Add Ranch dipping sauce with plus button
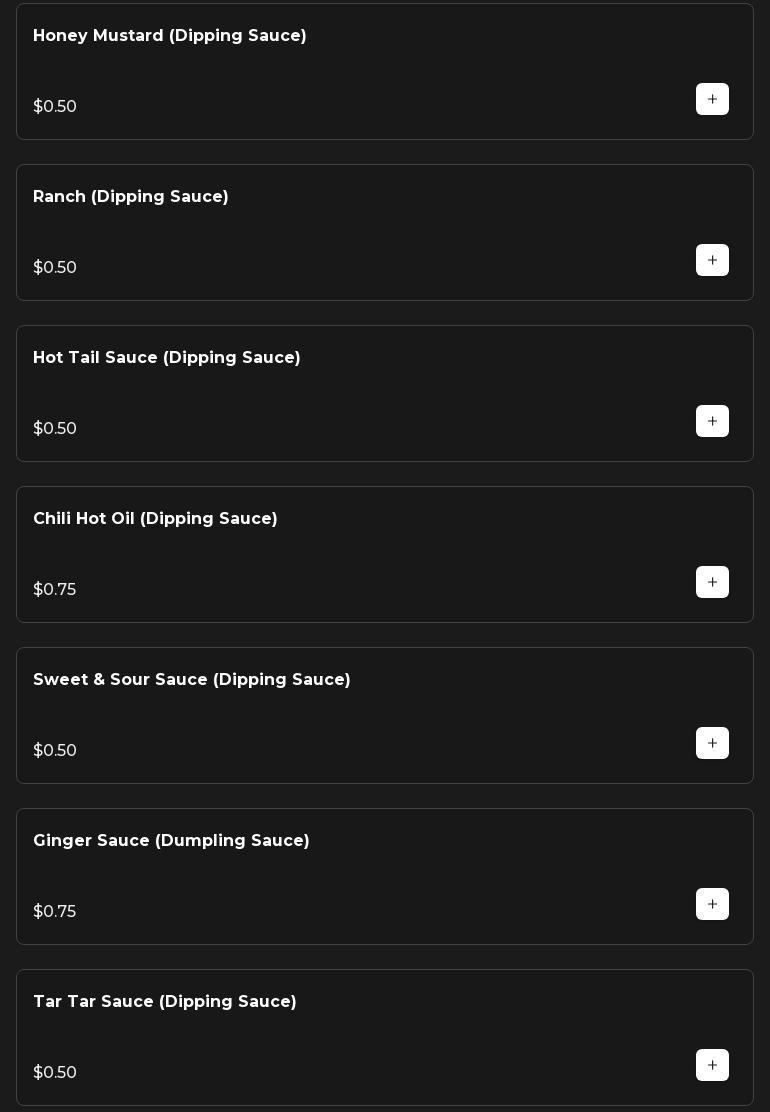This screenshot has height=1112, width=770. coord(712,260)
